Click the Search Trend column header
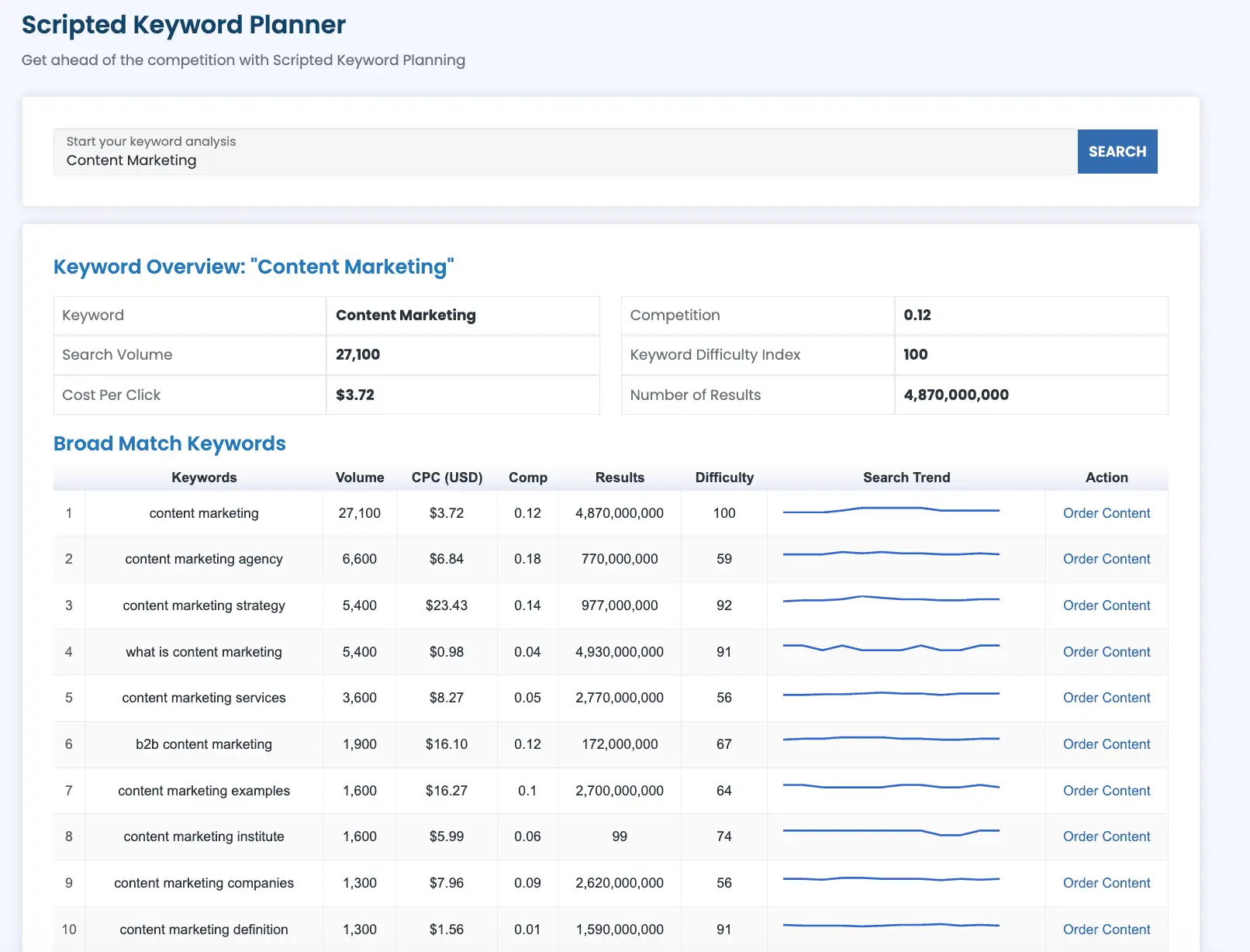Image resolution: width=1250 pixels, height=952 pixels. click(x=906, y=478)
